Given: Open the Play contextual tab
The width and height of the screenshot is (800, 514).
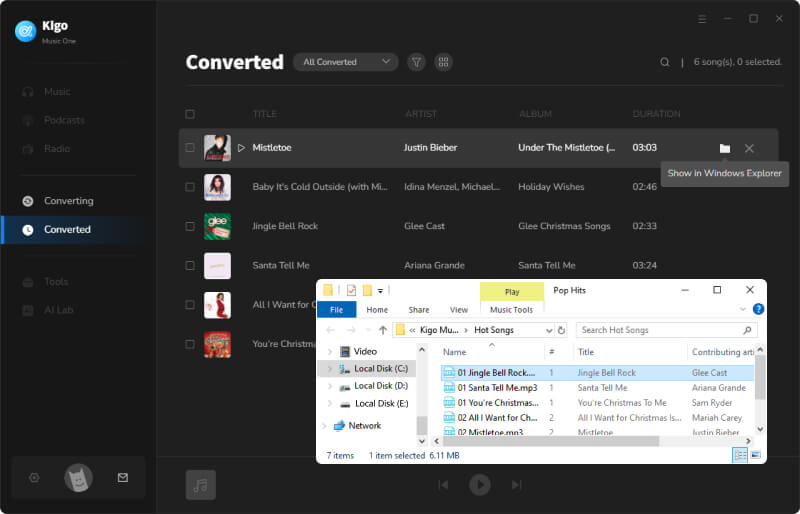Looking at the screenshot, I should pos(512,291).
